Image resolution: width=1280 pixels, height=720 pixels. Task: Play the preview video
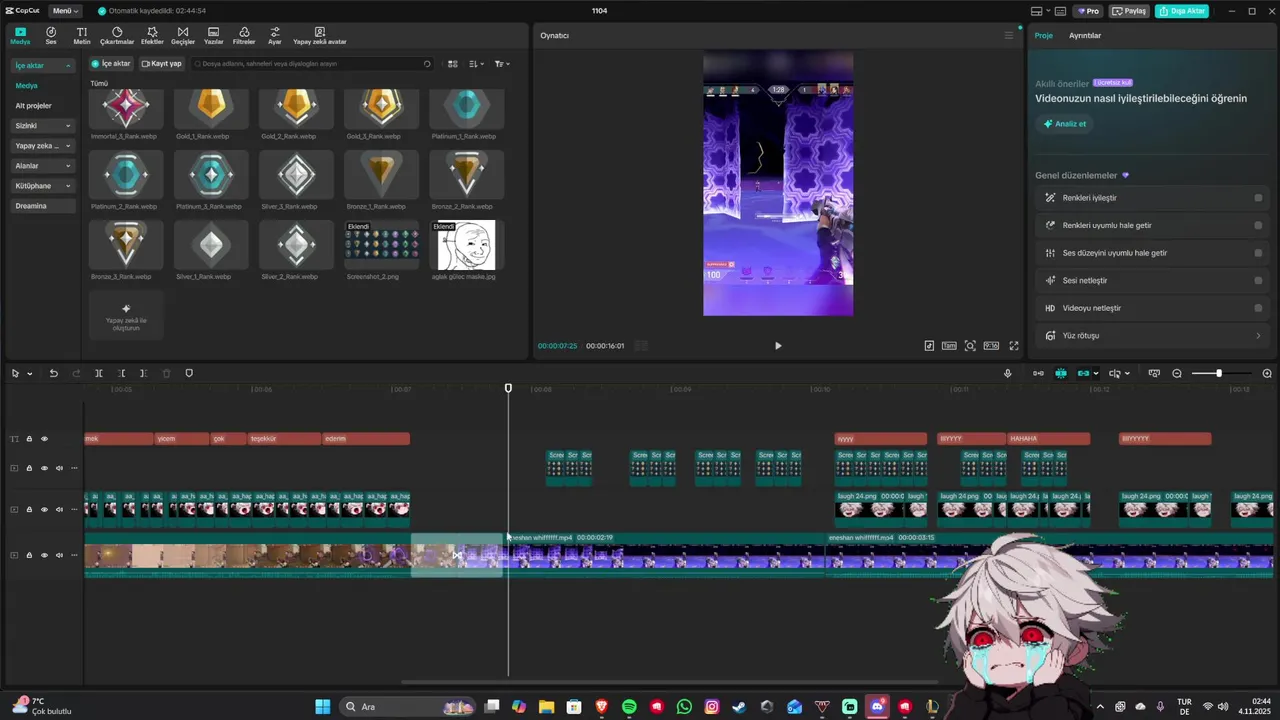778,346
